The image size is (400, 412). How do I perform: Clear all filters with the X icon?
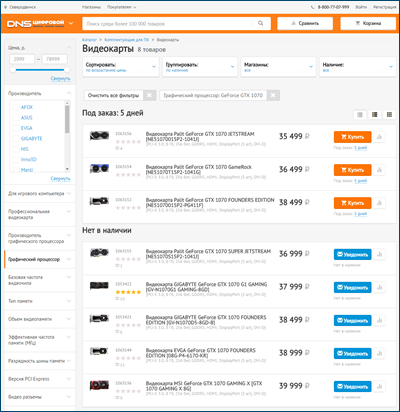pyautogui.click(x=149, y=95)
